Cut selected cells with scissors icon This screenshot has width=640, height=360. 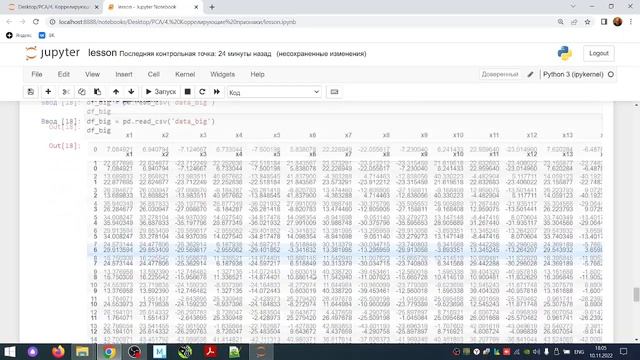65,92
